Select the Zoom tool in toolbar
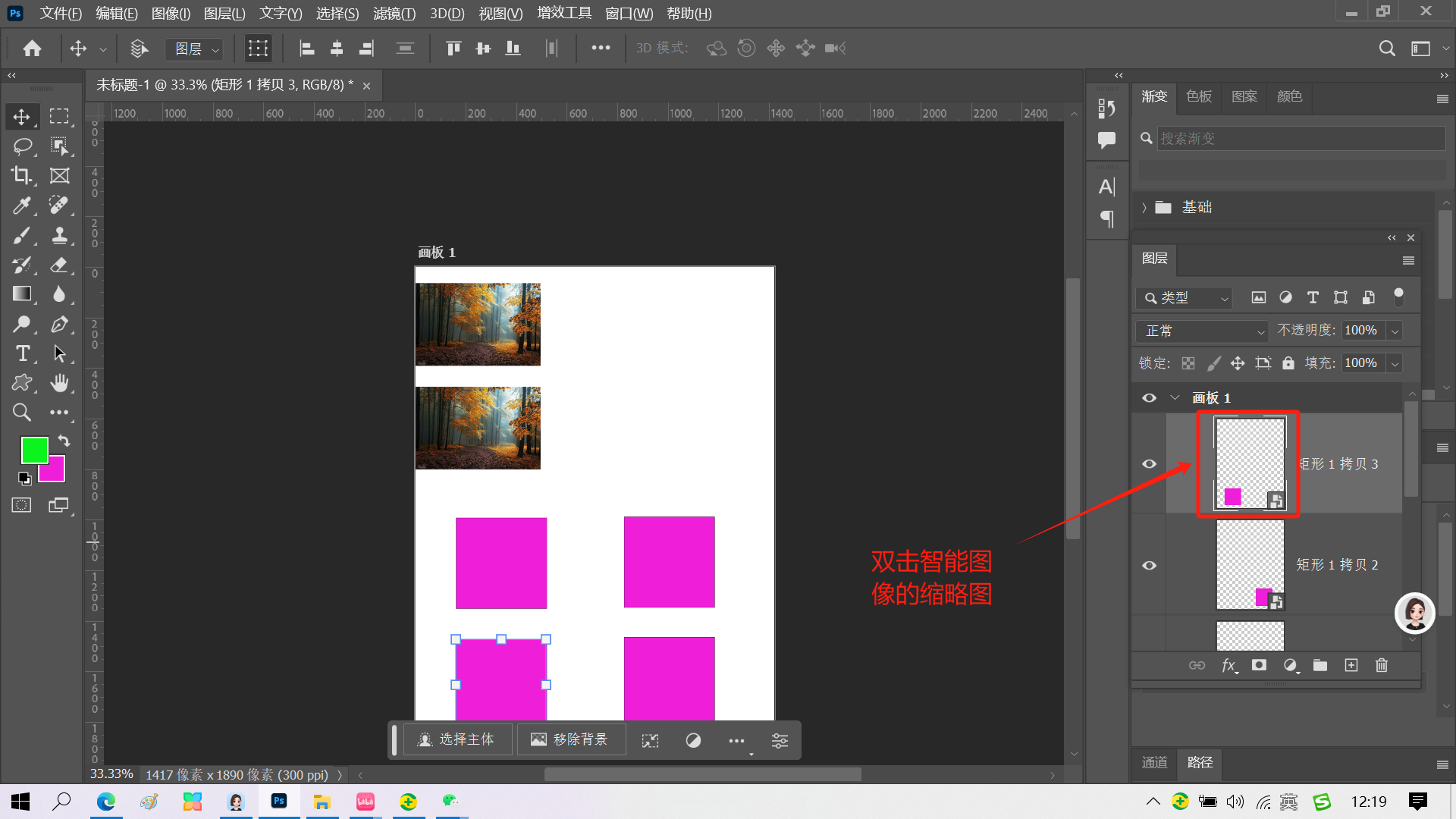 (21, 413)
